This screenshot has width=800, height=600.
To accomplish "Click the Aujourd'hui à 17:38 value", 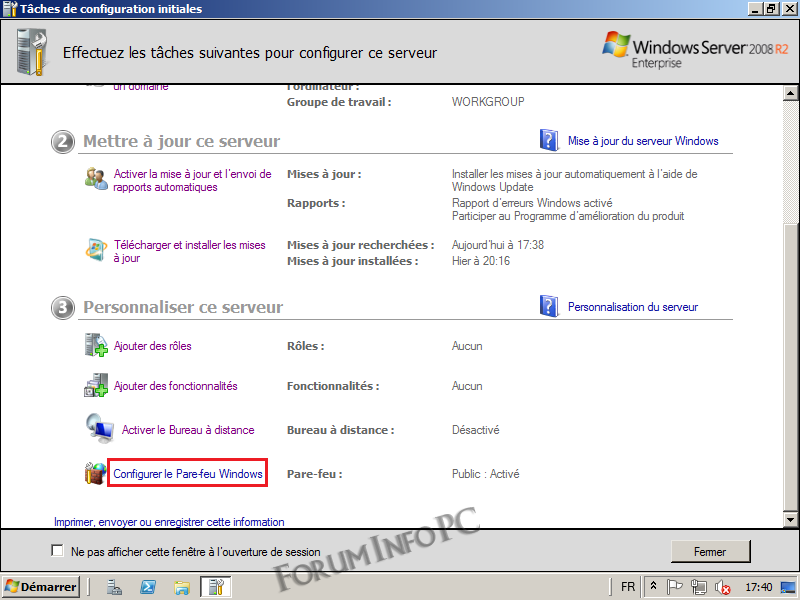I will point(497,245).
